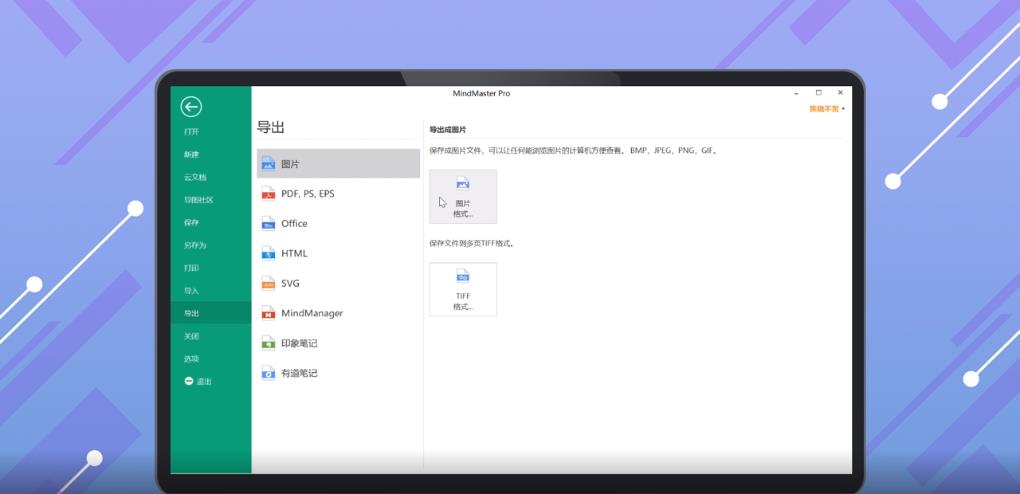Pick the SVG export icon
Screen dimensions: 1020x494
point(268,283)
